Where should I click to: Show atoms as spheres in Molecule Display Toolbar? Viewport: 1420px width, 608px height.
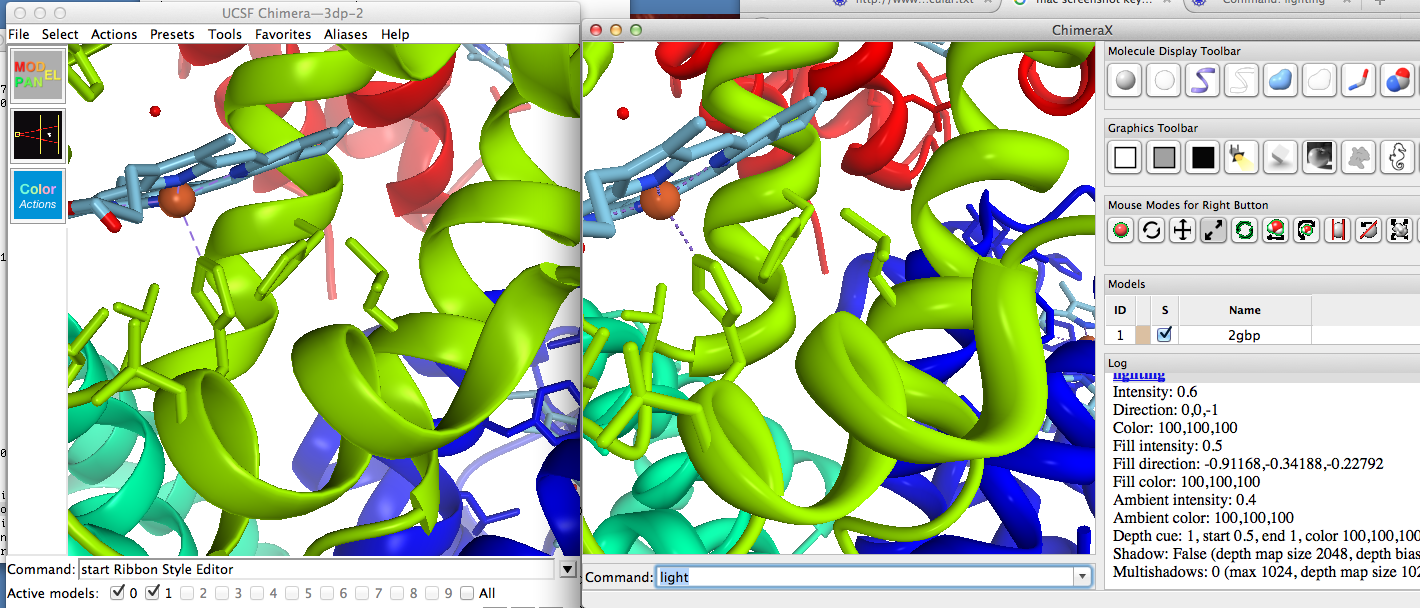pos(1127,80)
